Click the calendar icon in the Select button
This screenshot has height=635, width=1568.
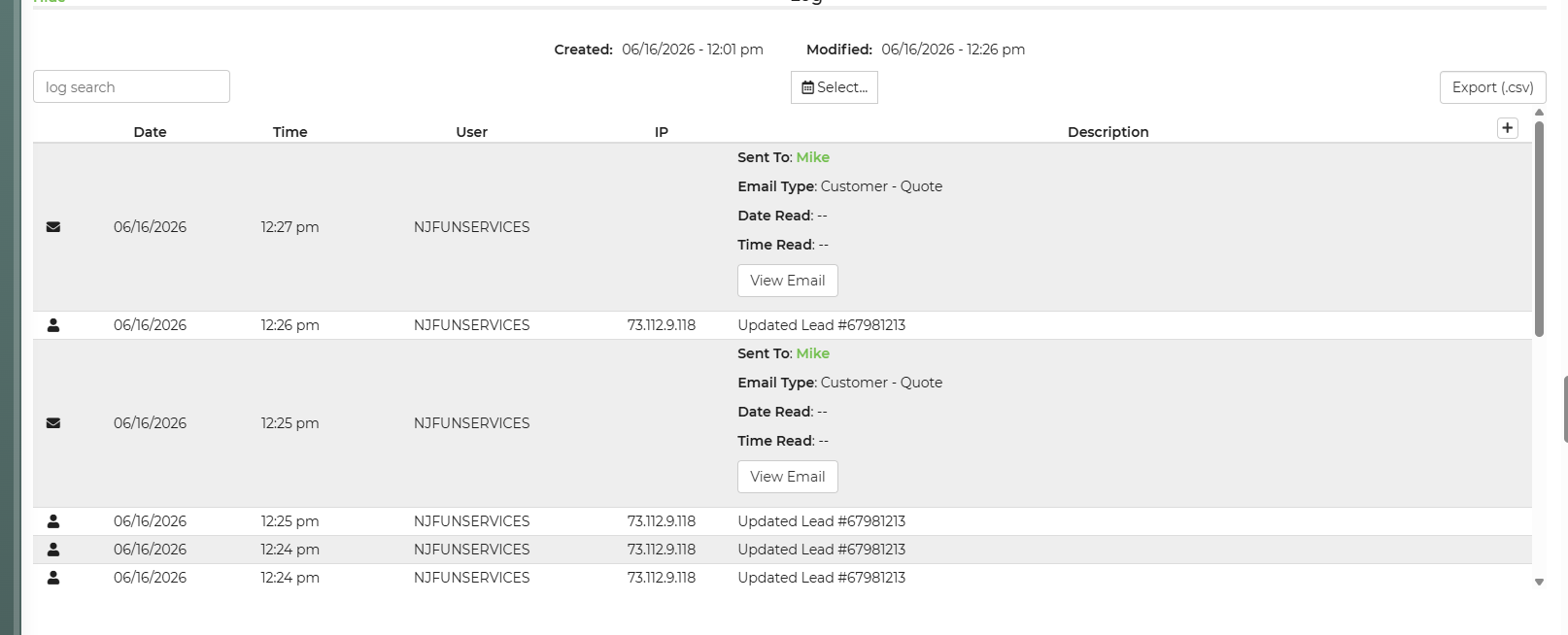click(807, 87)
